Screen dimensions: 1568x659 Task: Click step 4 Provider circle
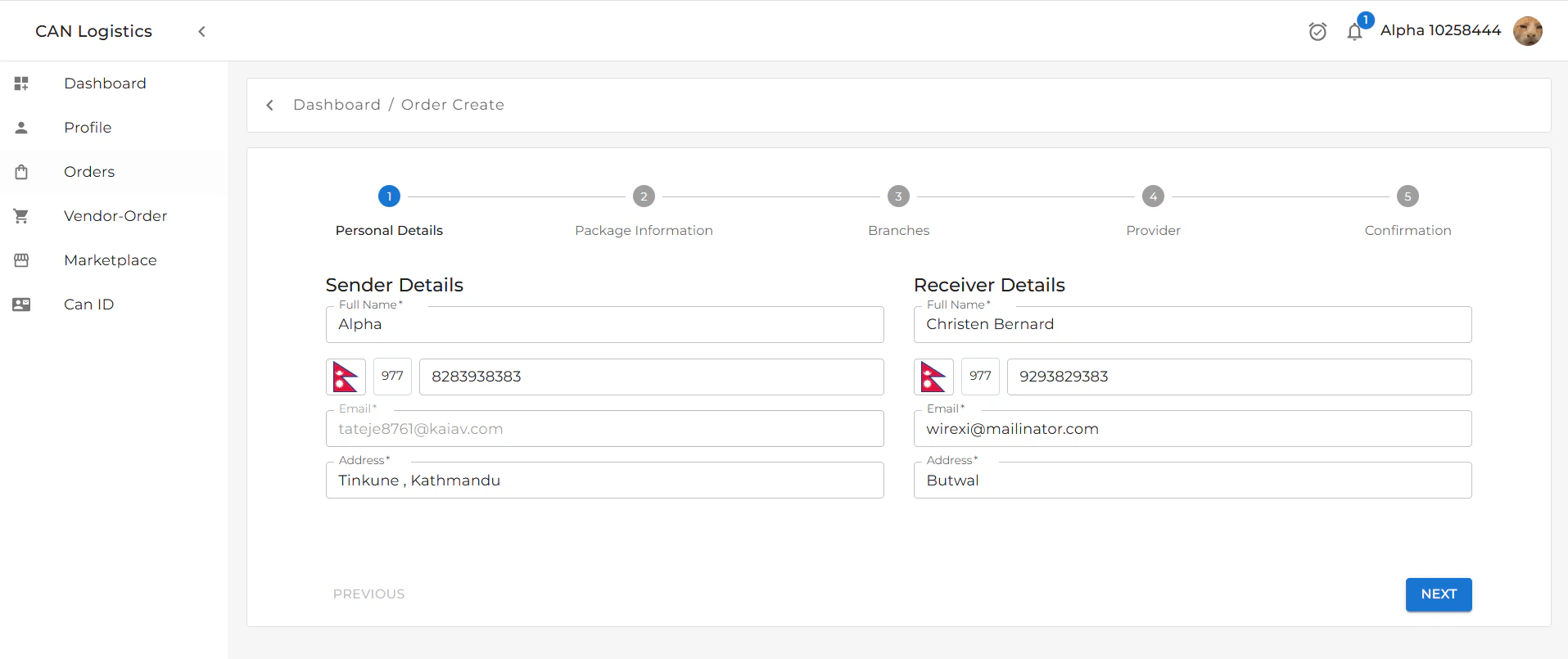tap(1153, 196)
